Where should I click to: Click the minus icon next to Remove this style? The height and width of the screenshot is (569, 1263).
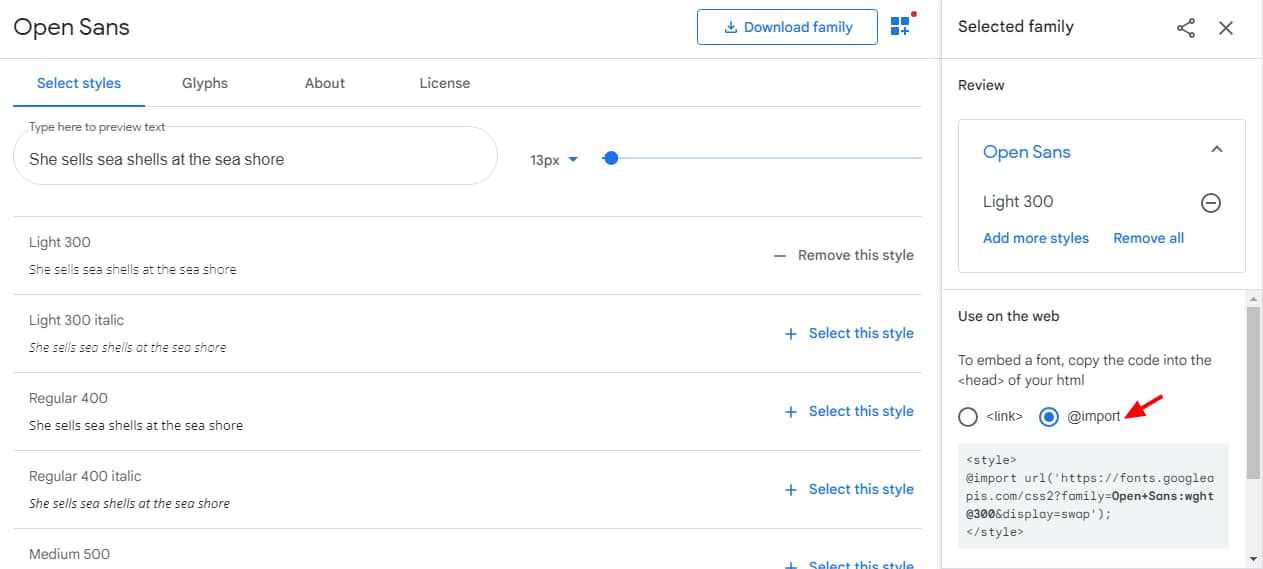pos(780,256)
